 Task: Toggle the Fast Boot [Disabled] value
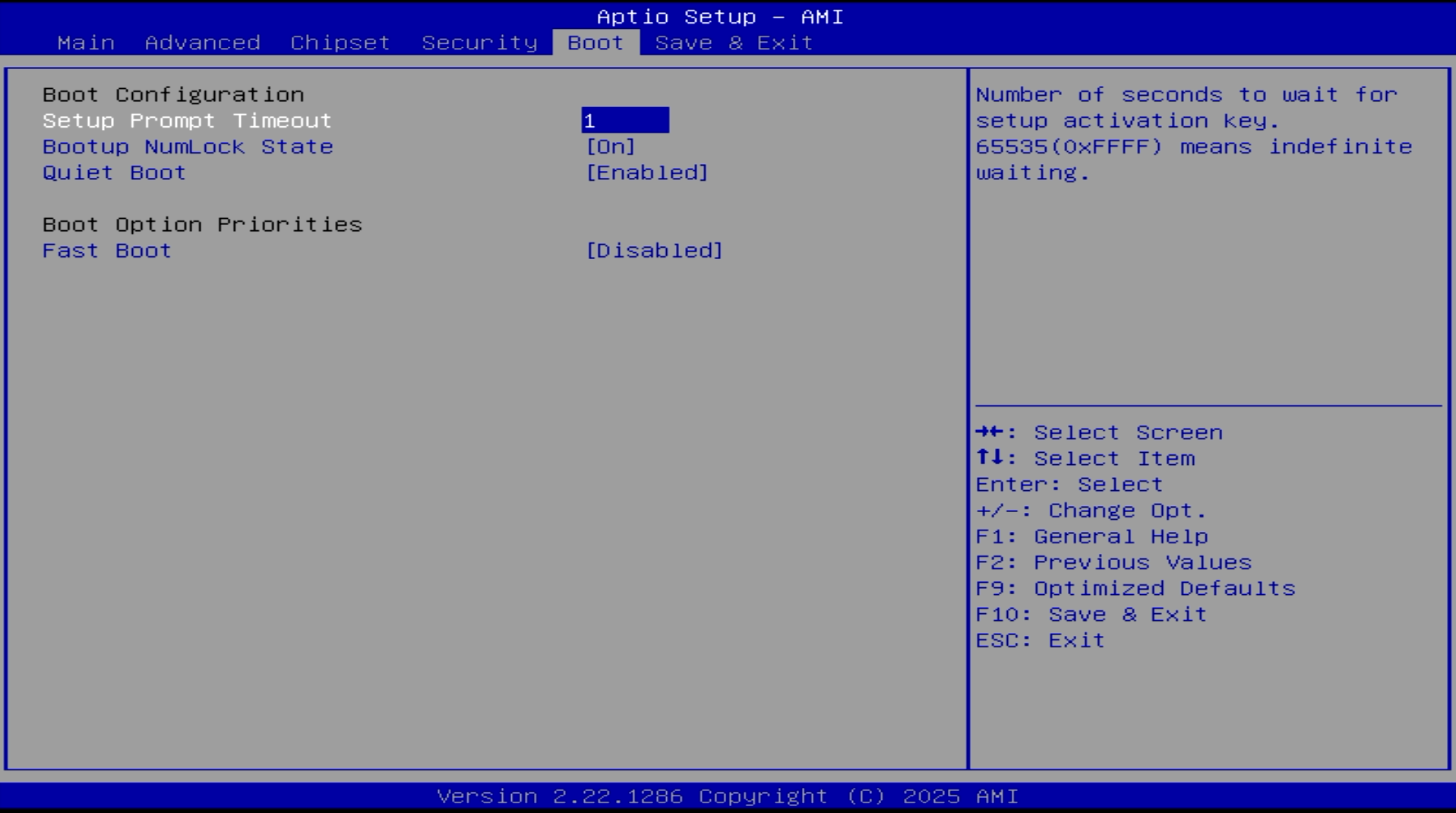[654, 251]
